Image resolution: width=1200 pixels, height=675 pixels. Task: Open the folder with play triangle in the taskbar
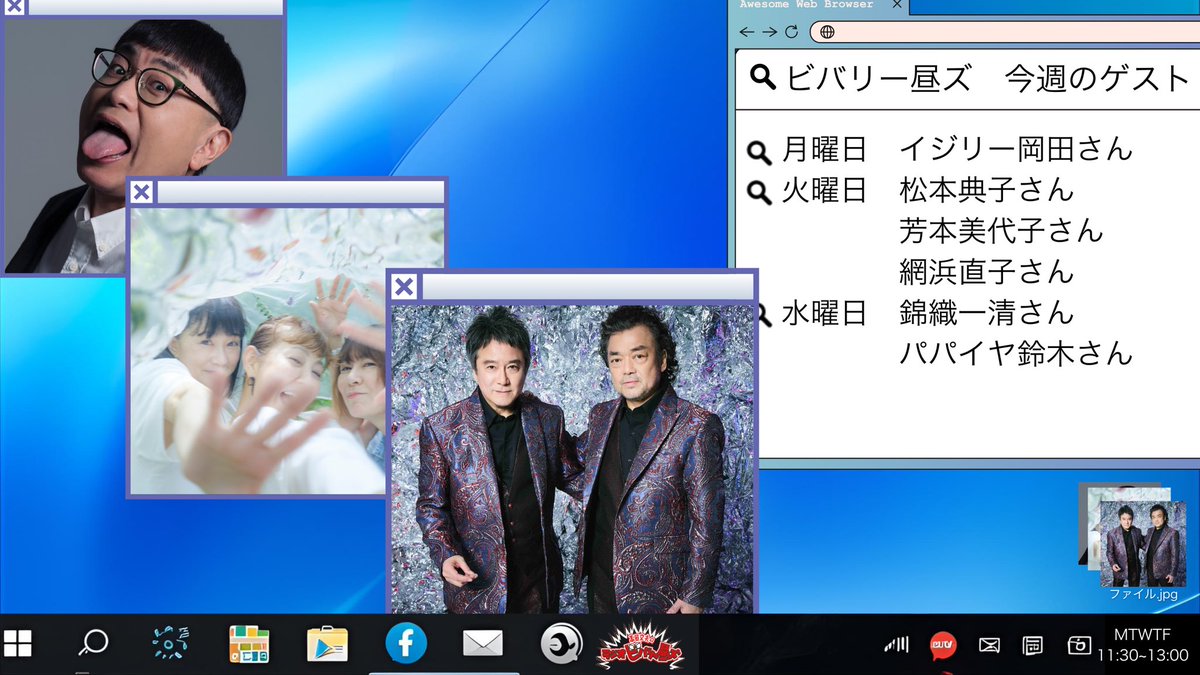327,644
